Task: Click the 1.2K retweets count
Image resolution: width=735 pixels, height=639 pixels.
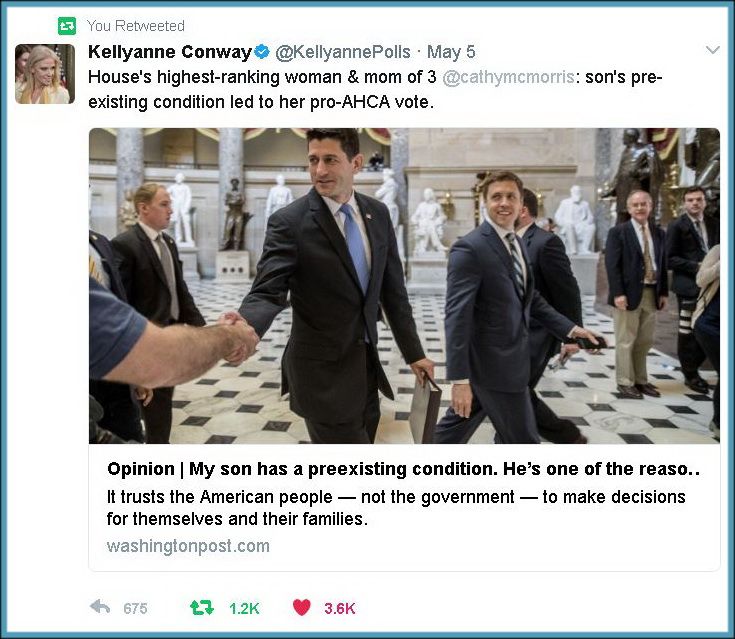Action: pos(244,609)
